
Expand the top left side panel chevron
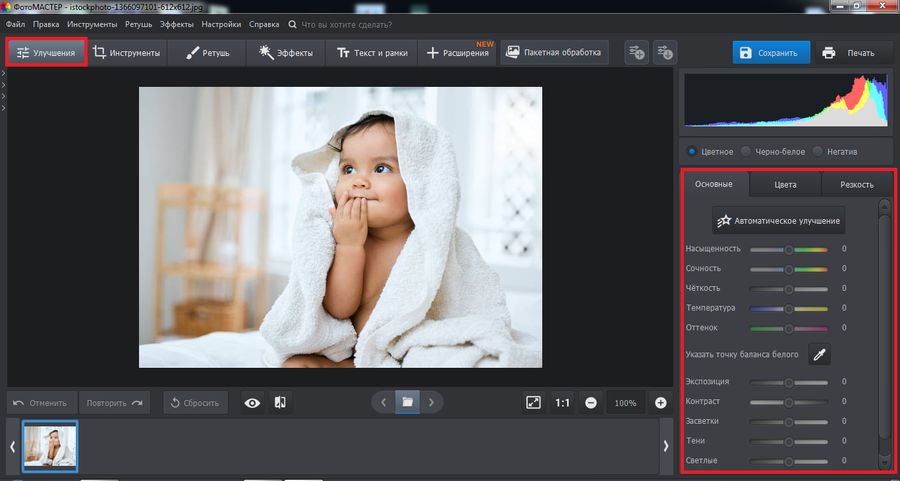(4, 73)
